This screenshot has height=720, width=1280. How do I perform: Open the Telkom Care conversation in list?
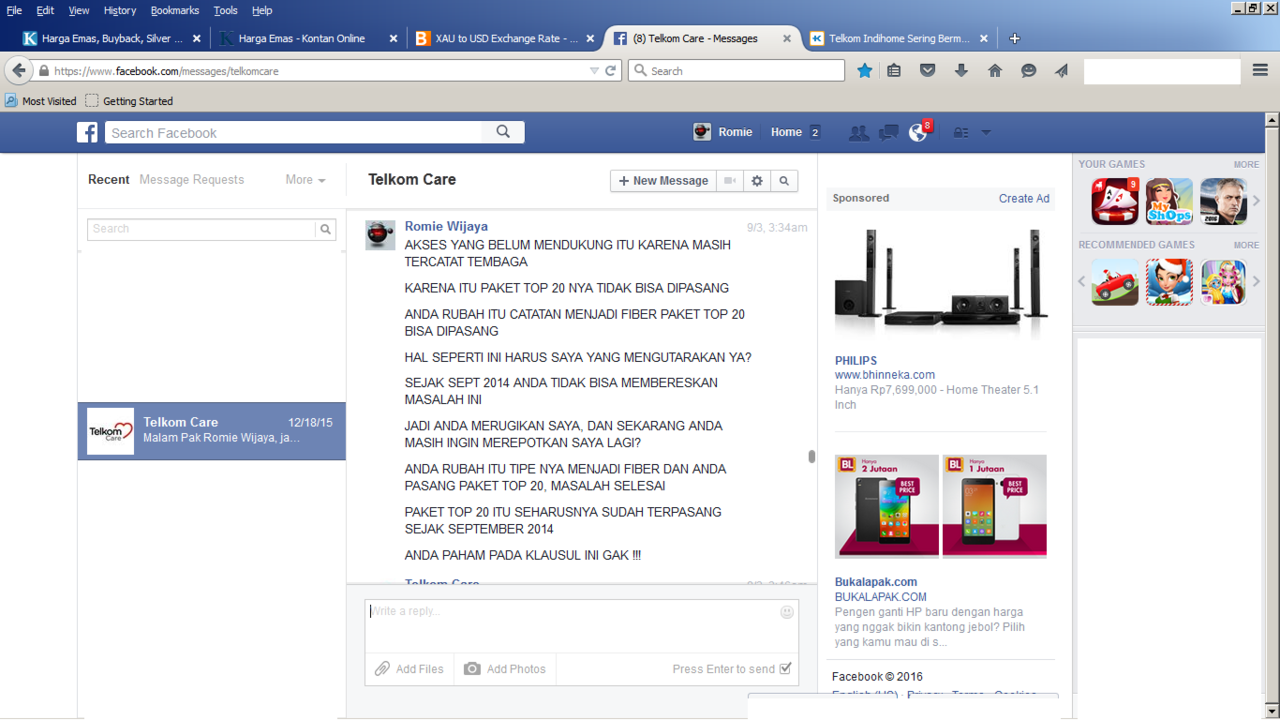click(x=212, y=431)
